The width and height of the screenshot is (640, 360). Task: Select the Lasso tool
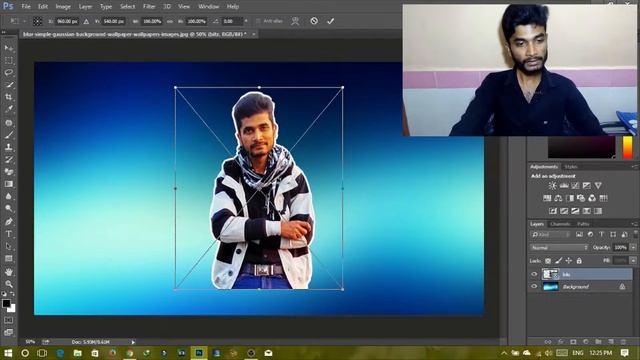pos(9,73)
